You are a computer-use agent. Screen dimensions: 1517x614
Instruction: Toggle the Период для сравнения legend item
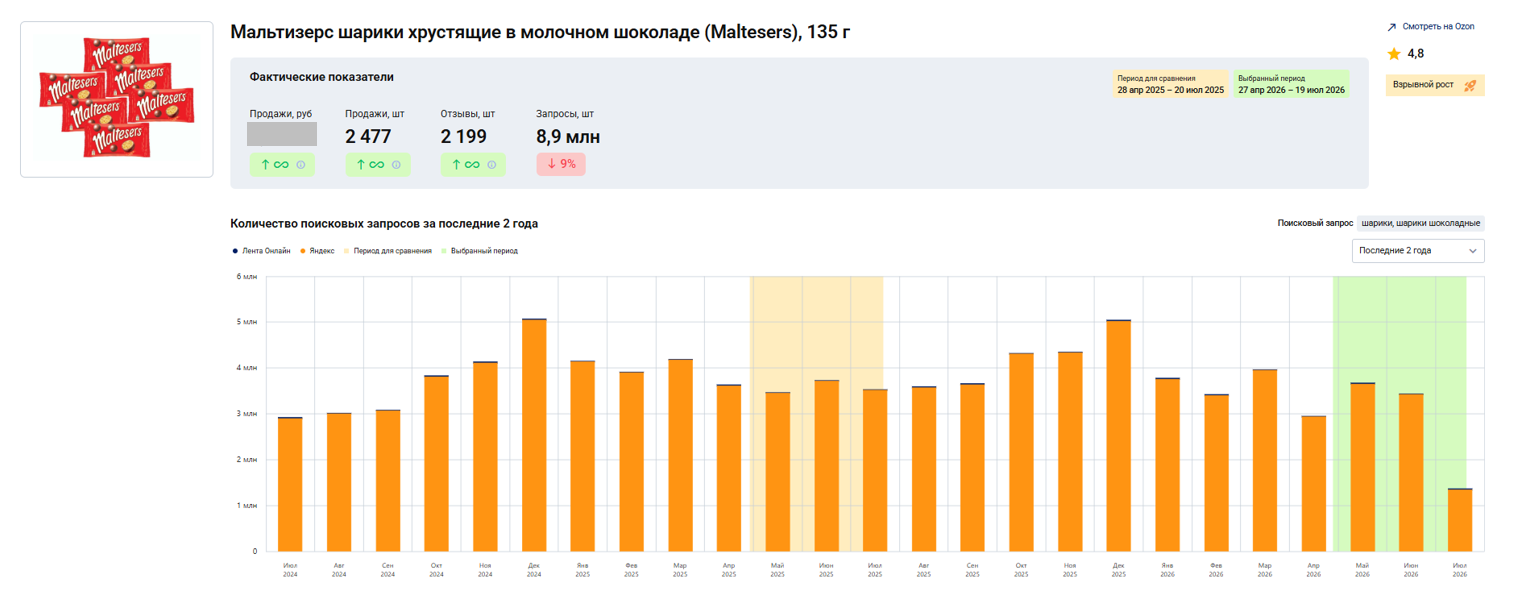point(387,251)
